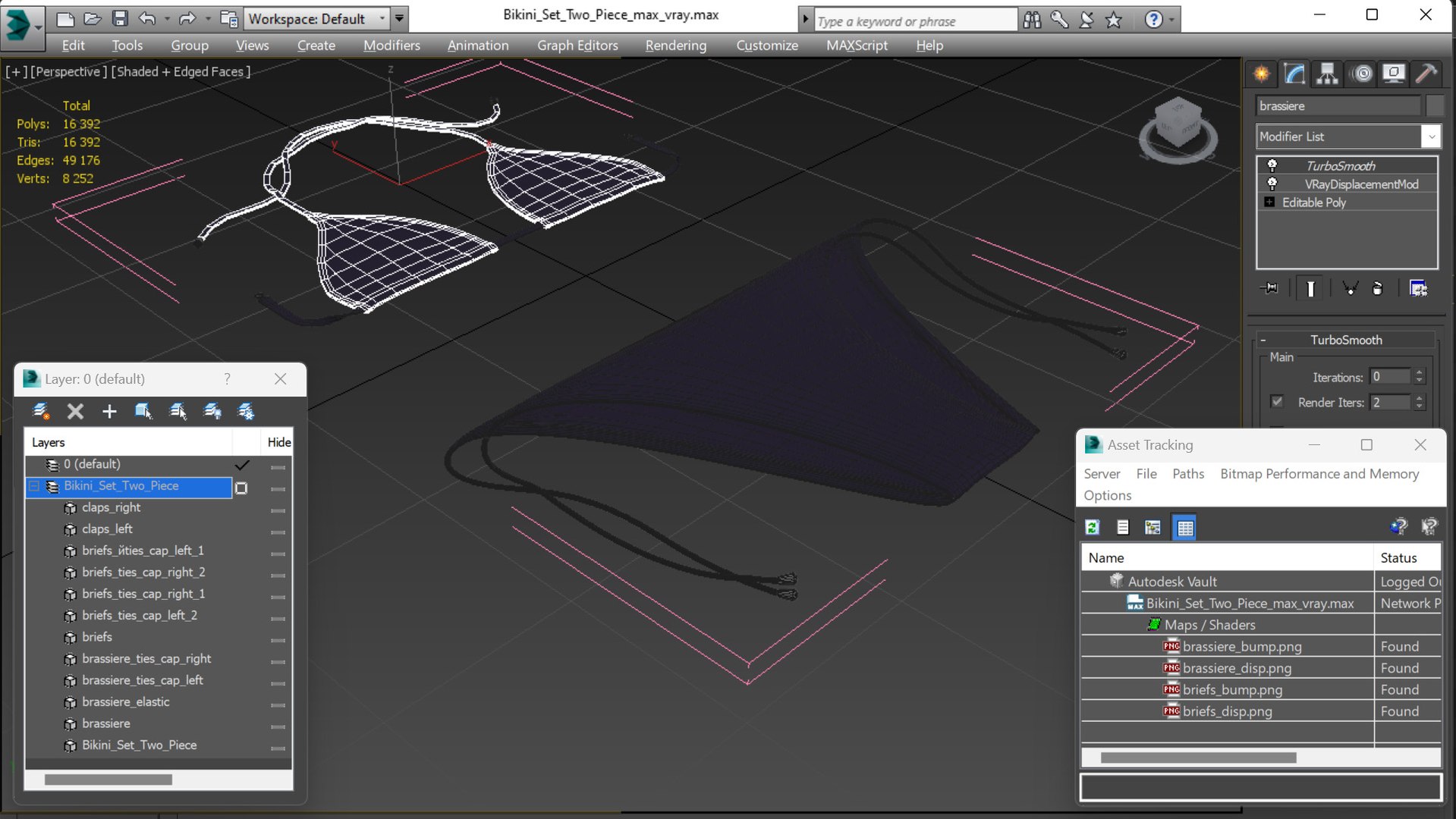Toggle Hide for brassiere_elastic object
The width and height of the screenshot is (1456, 819).
pyautogui.click(x=278, y=704)
